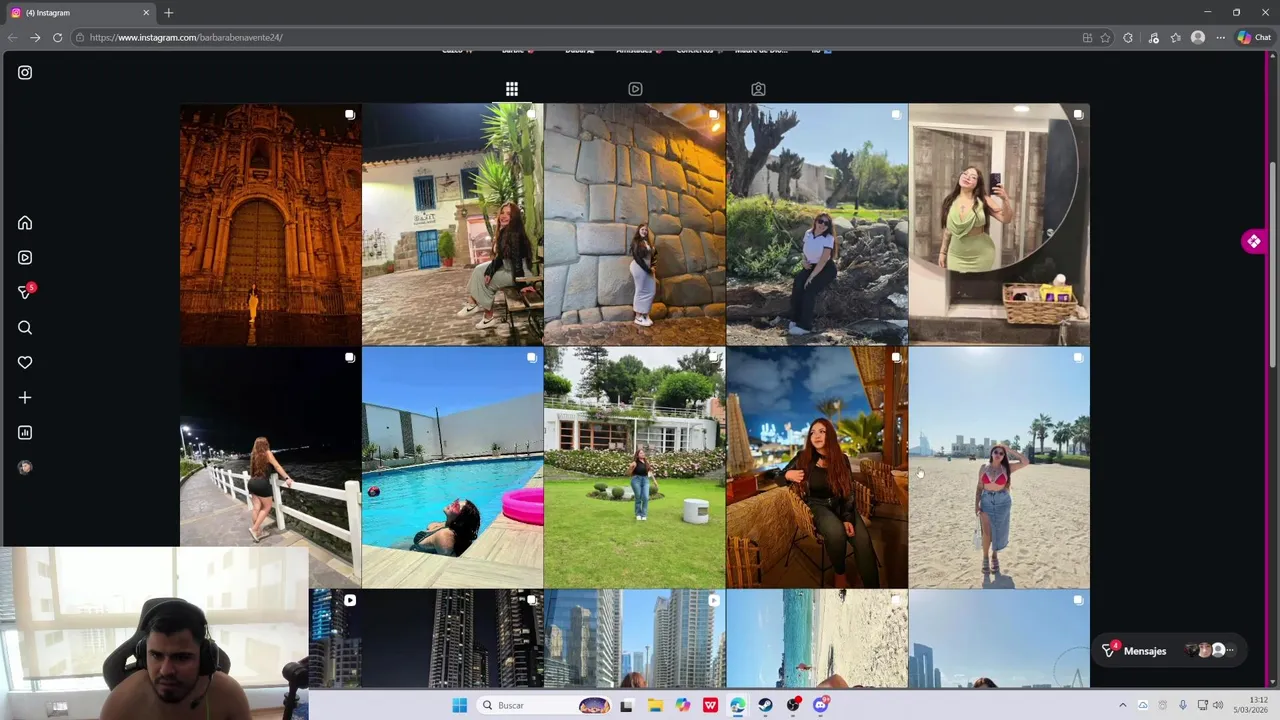Select the Instagram browser tab
Viewport: 1280px width, 720px height.
point(80,13)
